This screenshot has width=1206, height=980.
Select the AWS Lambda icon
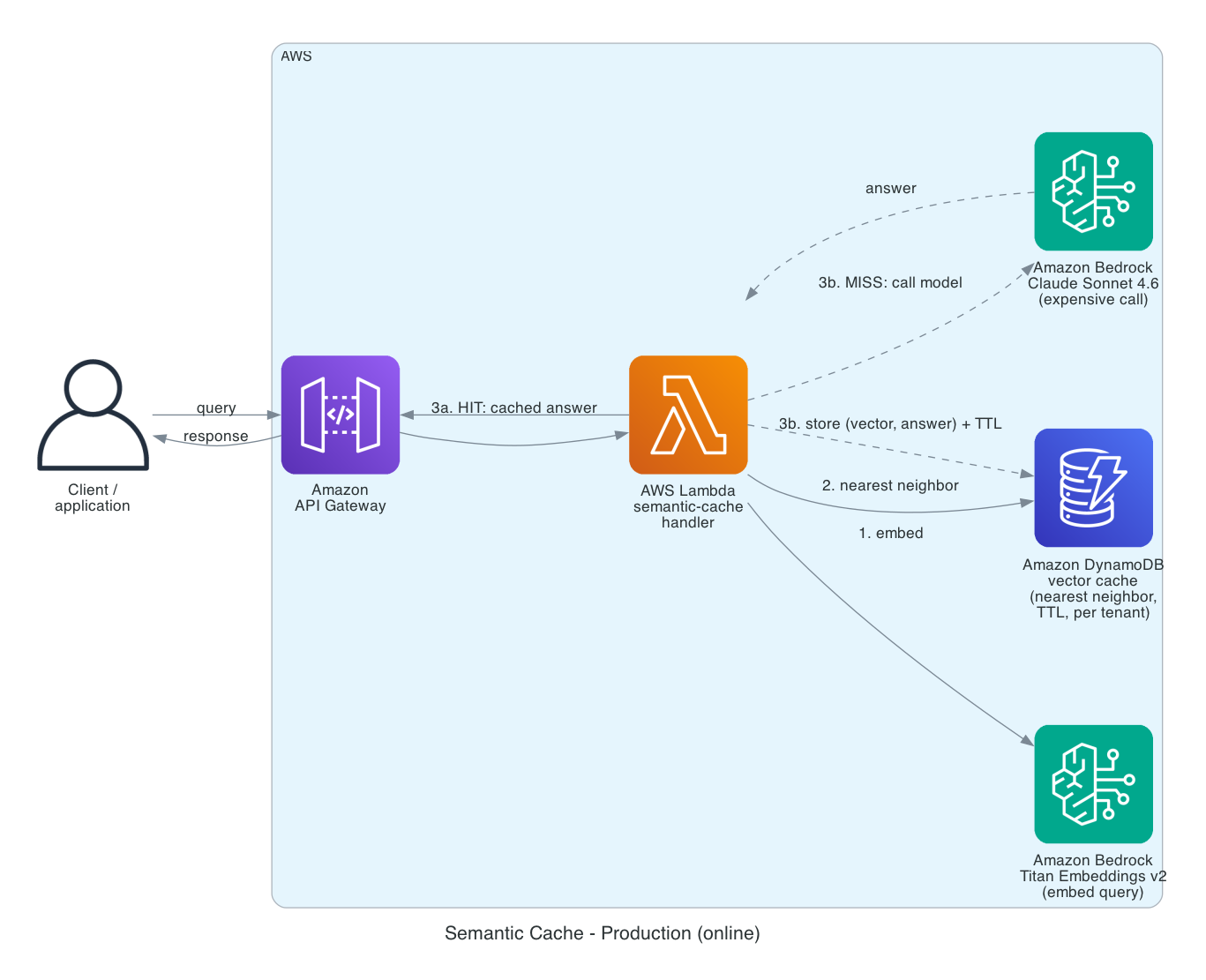click(x=688, y=415)
